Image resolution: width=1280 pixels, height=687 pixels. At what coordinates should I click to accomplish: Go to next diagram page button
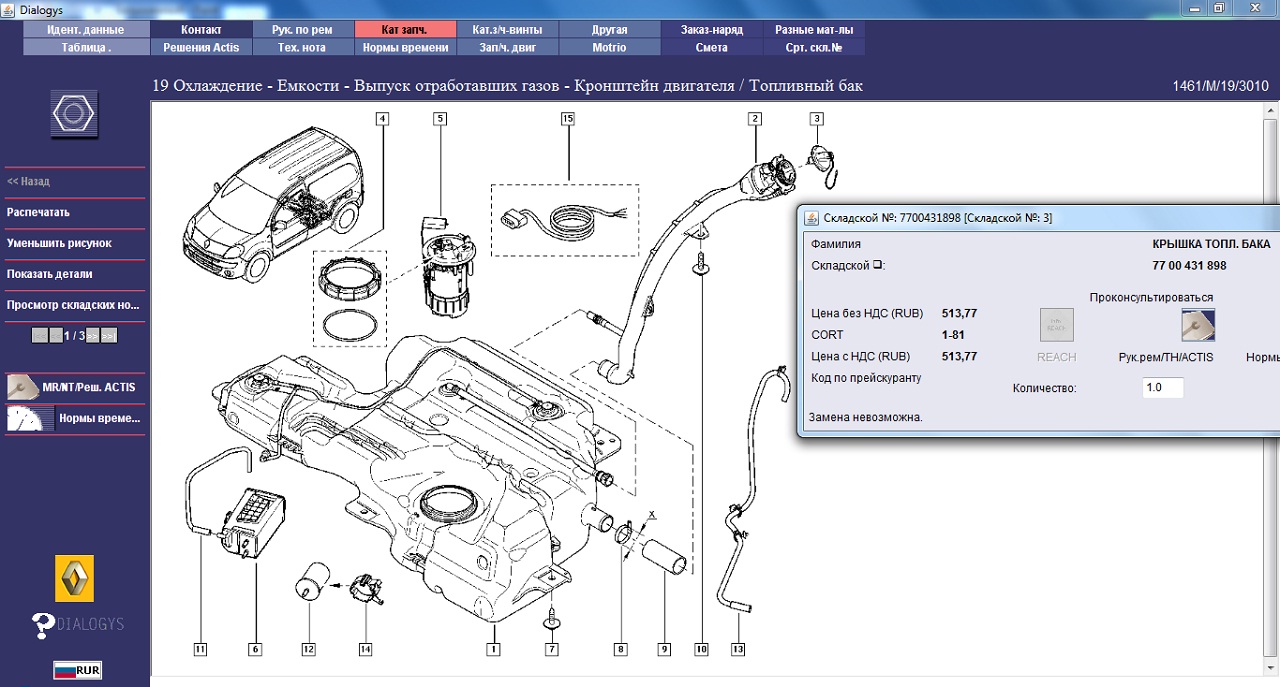(92, 336)
